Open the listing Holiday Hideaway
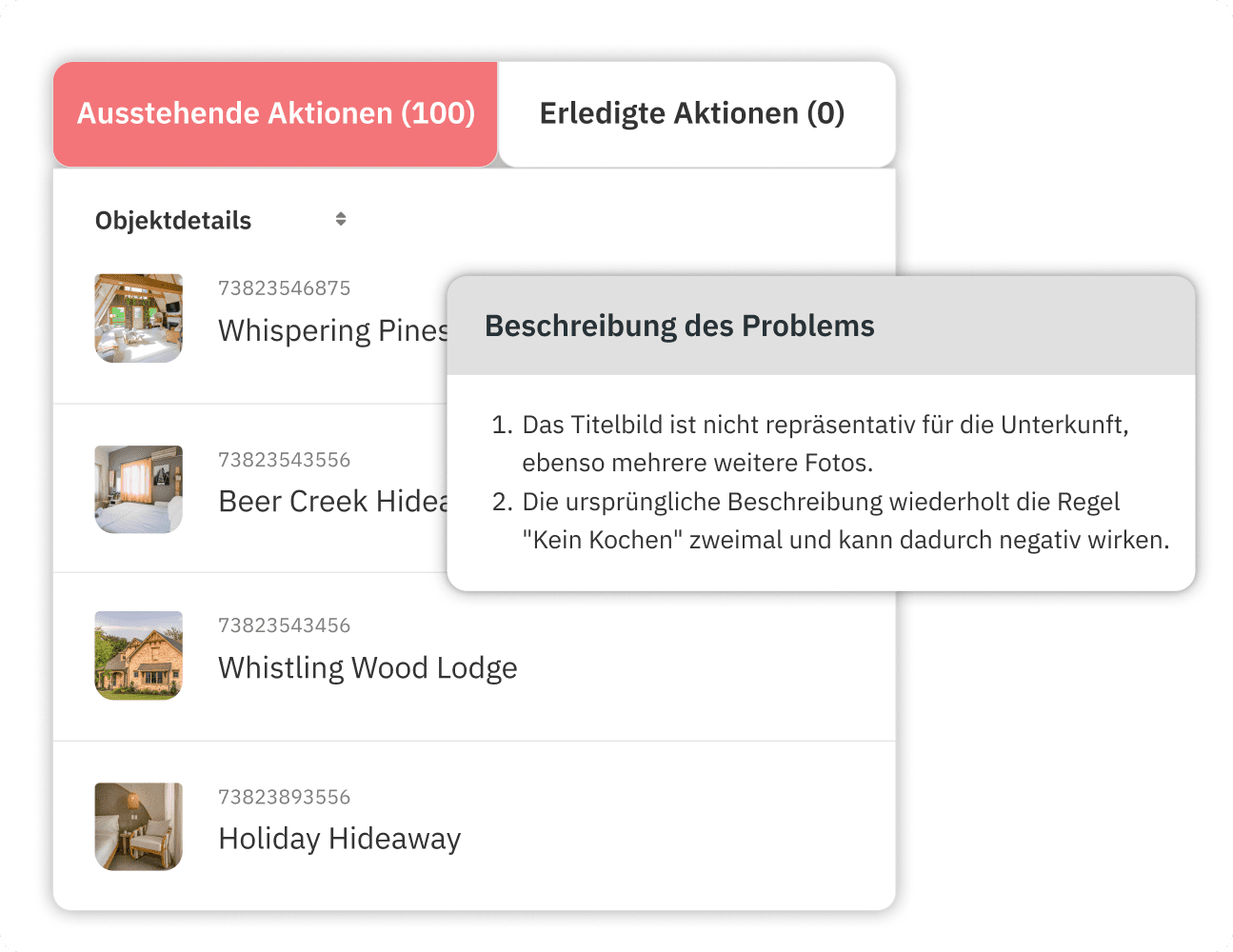1233x952 pixels. click(x=340, y=839)
